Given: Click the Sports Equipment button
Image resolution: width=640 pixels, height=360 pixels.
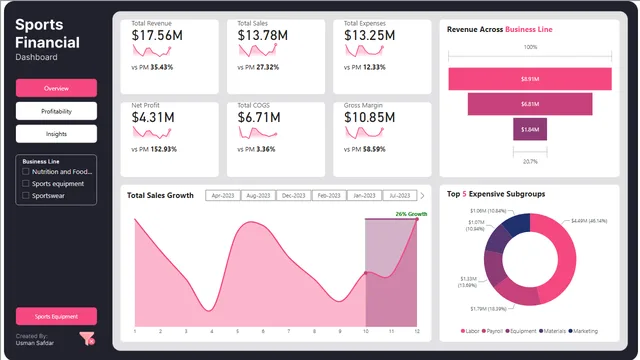Looking at the screenshot, I should pyautogui.click(x=56, y=316).
